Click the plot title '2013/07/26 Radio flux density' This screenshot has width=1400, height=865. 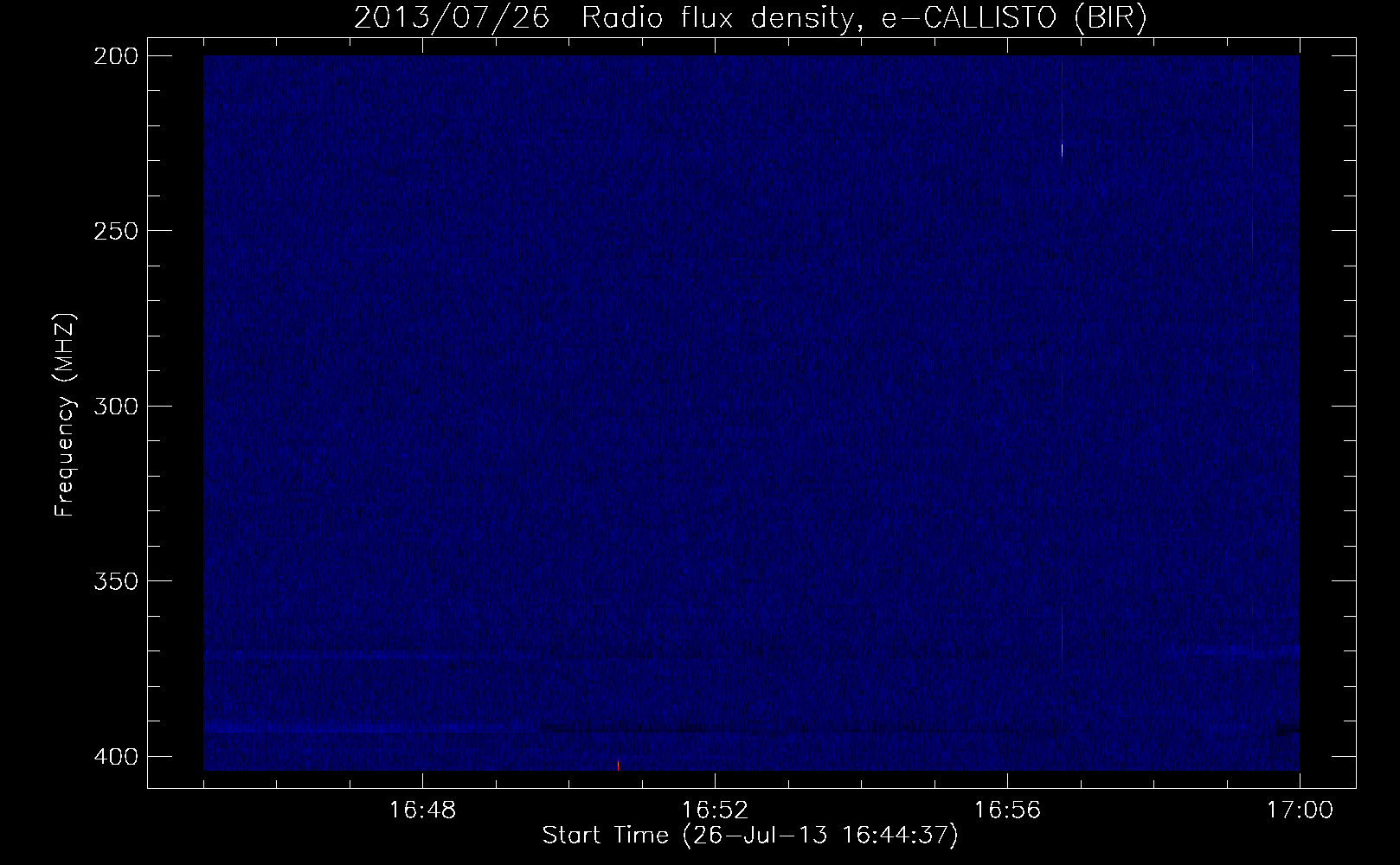coord(749,18)
